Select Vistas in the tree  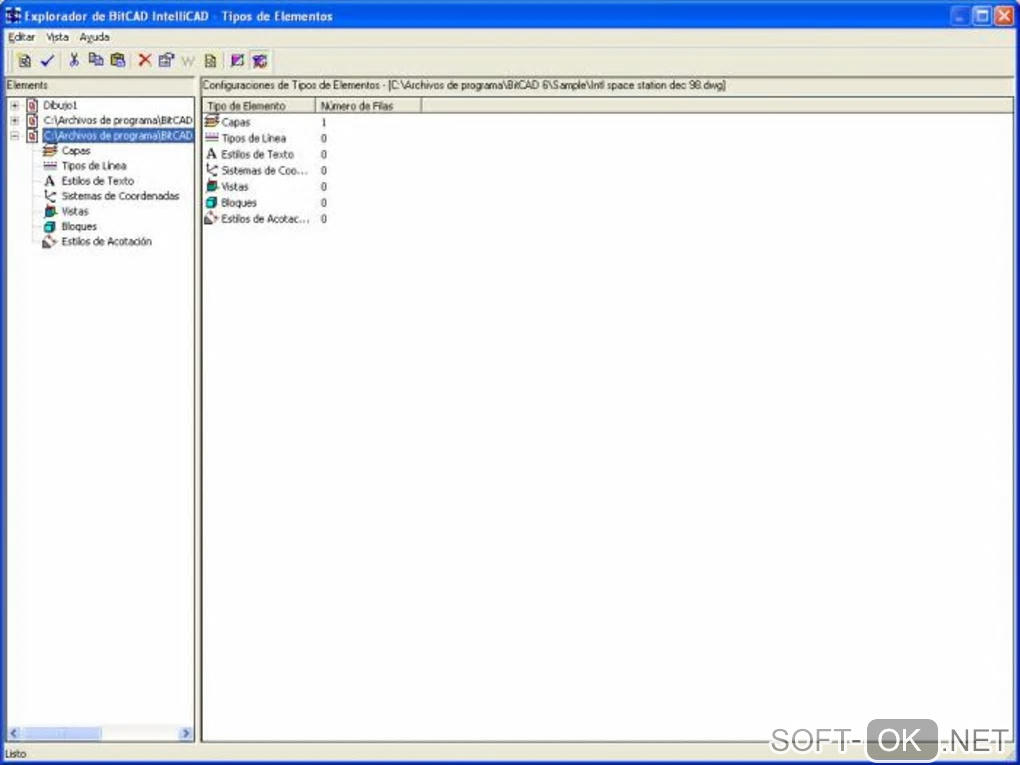75,211
